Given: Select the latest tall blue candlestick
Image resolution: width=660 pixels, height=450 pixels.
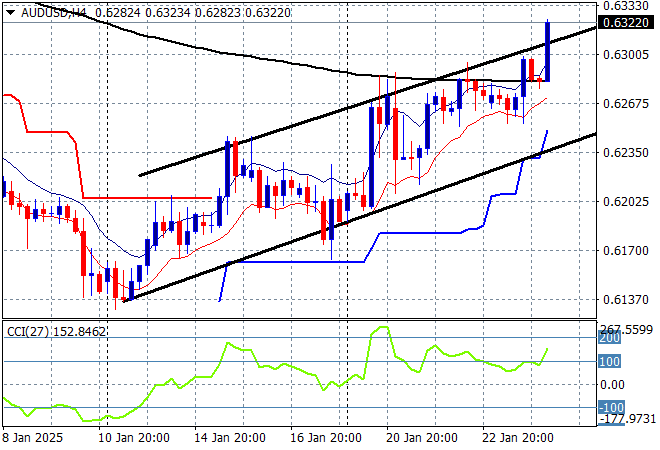Looking at the screenshot, I should 547,51.
